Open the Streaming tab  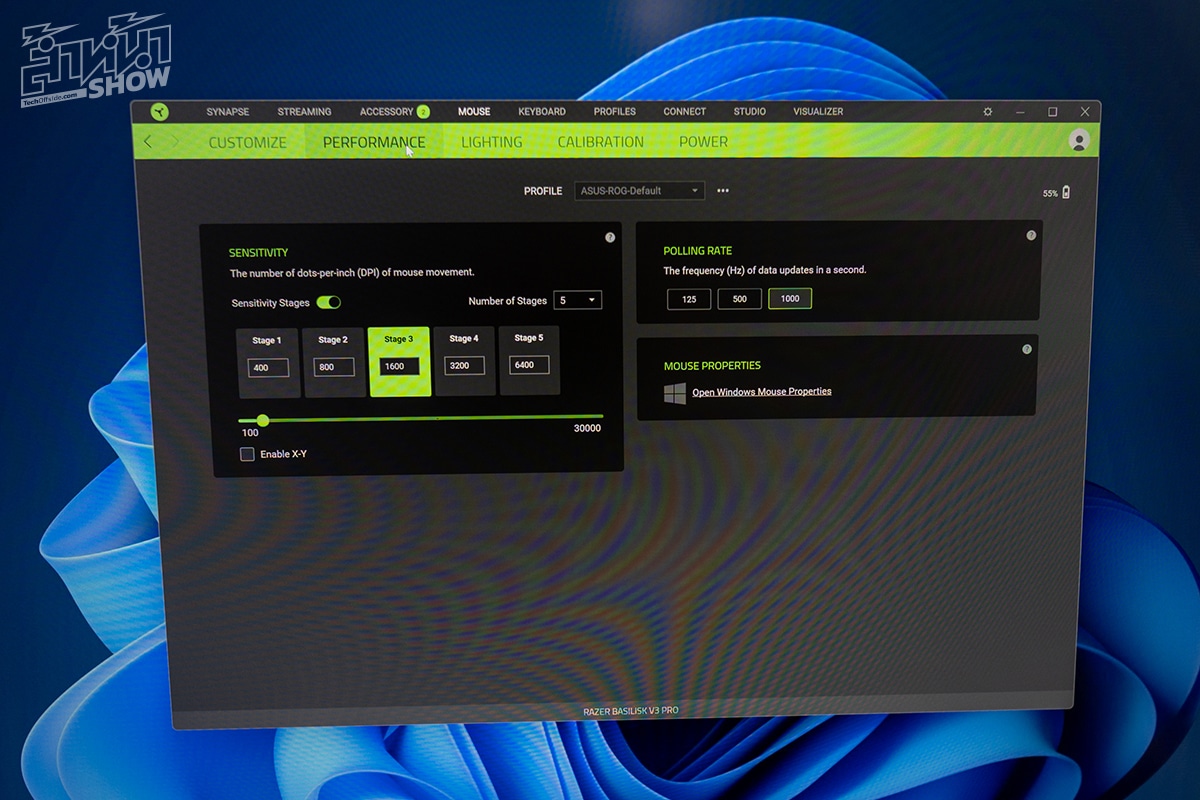(x=304, y=112)
